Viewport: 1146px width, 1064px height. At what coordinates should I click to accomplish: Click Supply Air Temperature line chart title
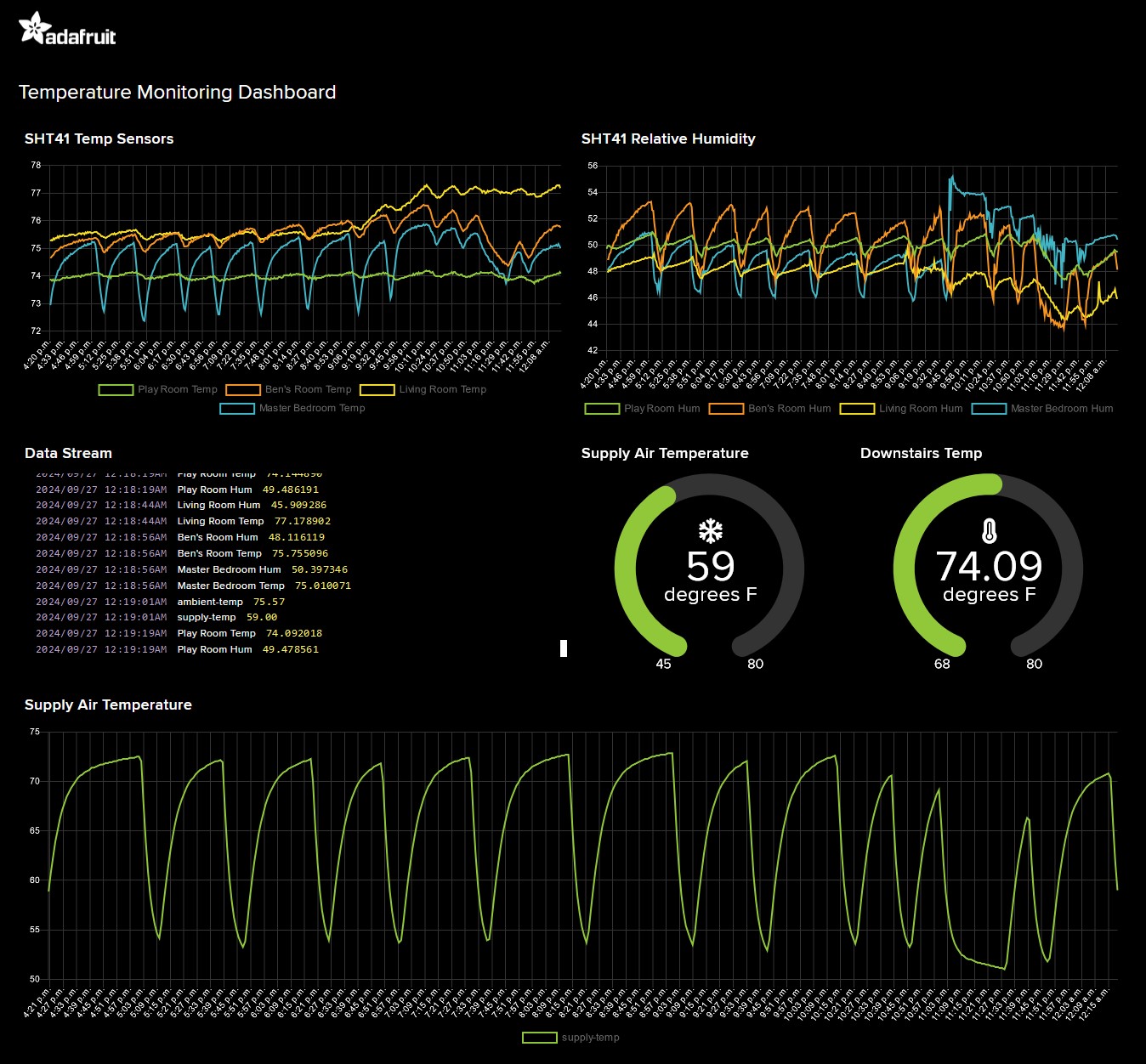pos(108,705)
